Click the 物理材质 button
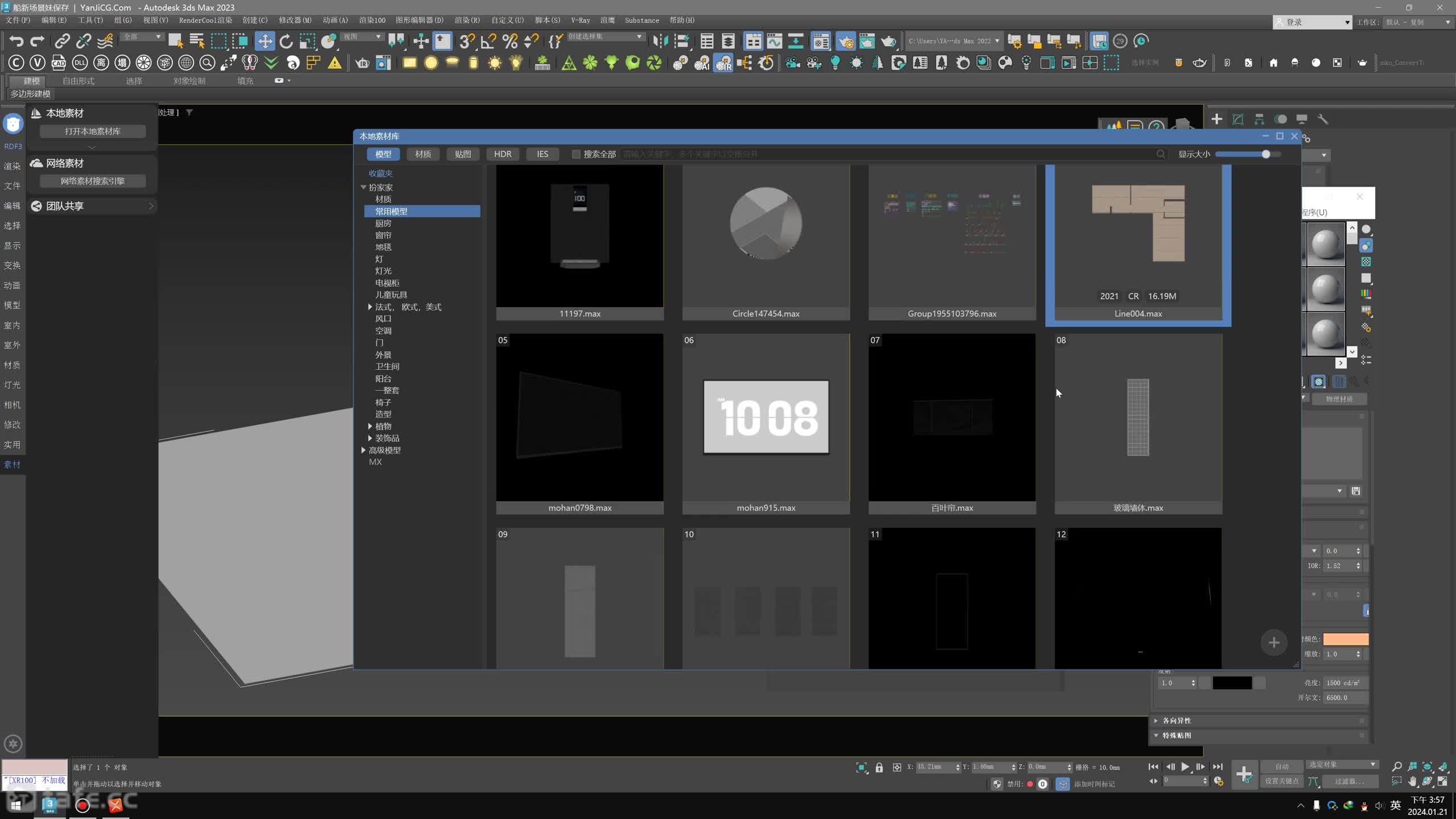Screen dimensions: 1456x819 [1339, 399]
